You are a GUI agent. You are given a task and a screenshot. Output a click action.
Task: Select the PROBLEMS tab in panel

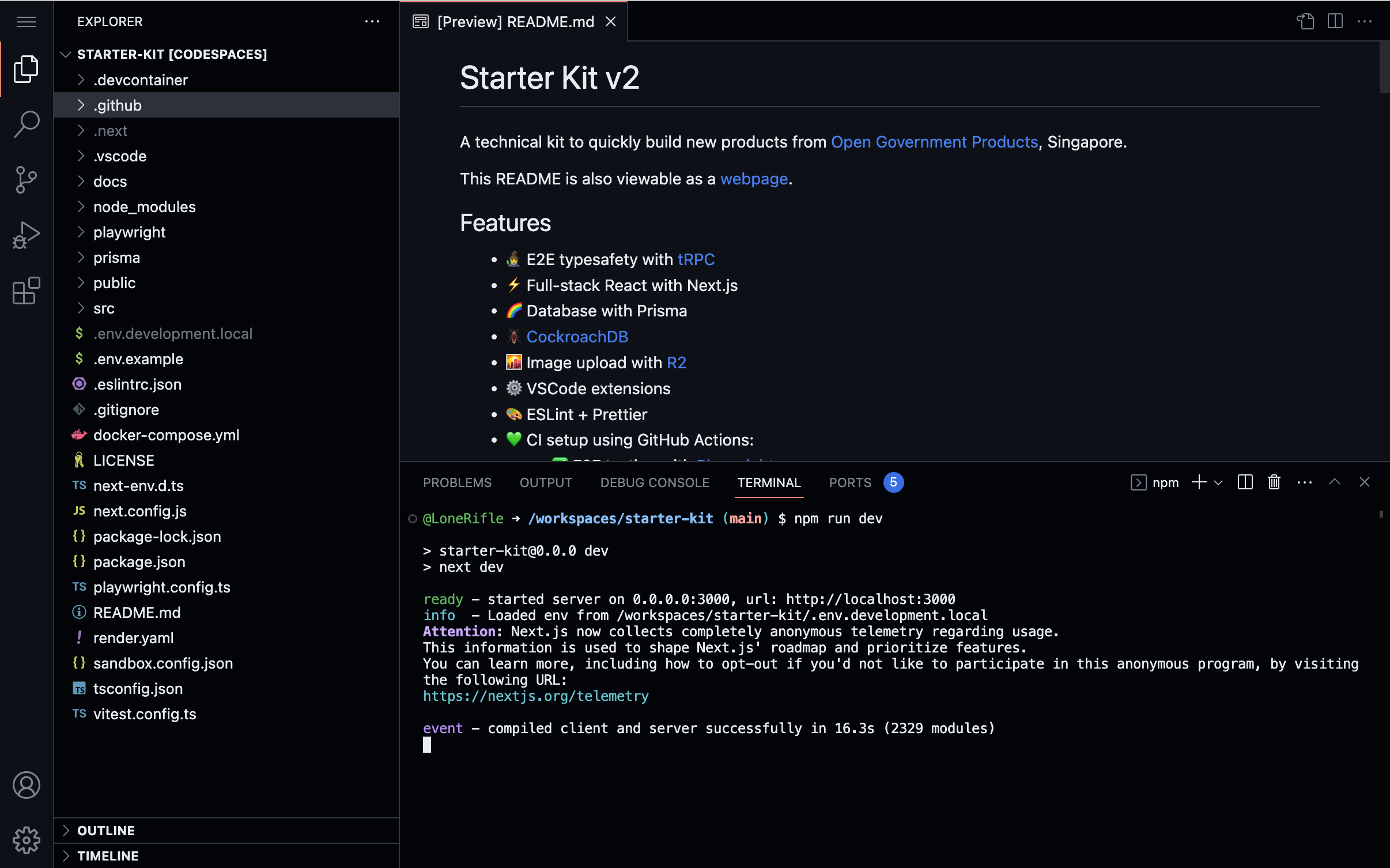pyautogui.click(x=457, y=482)
